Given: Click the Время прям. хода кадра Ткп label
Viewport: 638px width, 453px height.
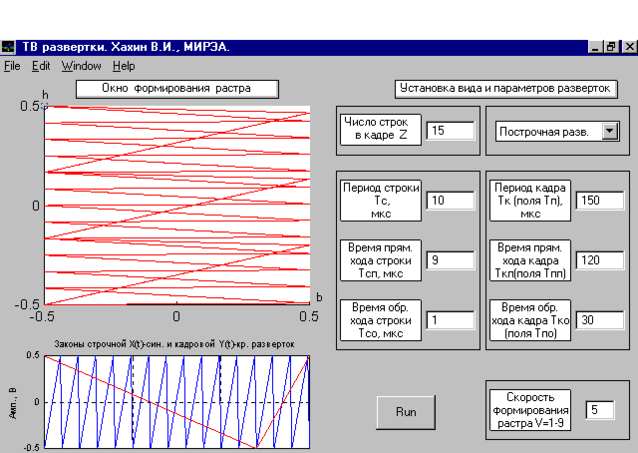Looking at the screenshot, I should tap(530, 260).
